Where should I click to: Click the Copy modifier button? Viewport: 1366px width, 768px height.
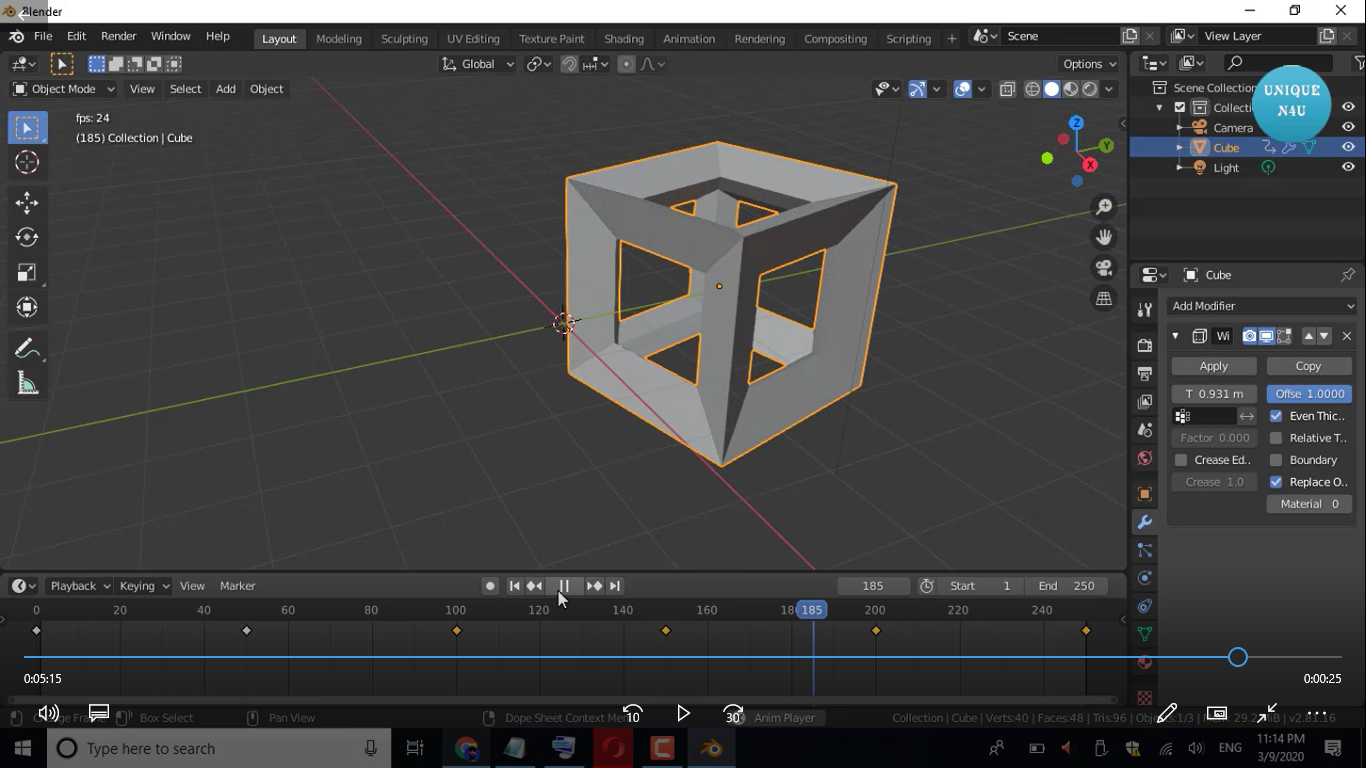(1307, 366)
